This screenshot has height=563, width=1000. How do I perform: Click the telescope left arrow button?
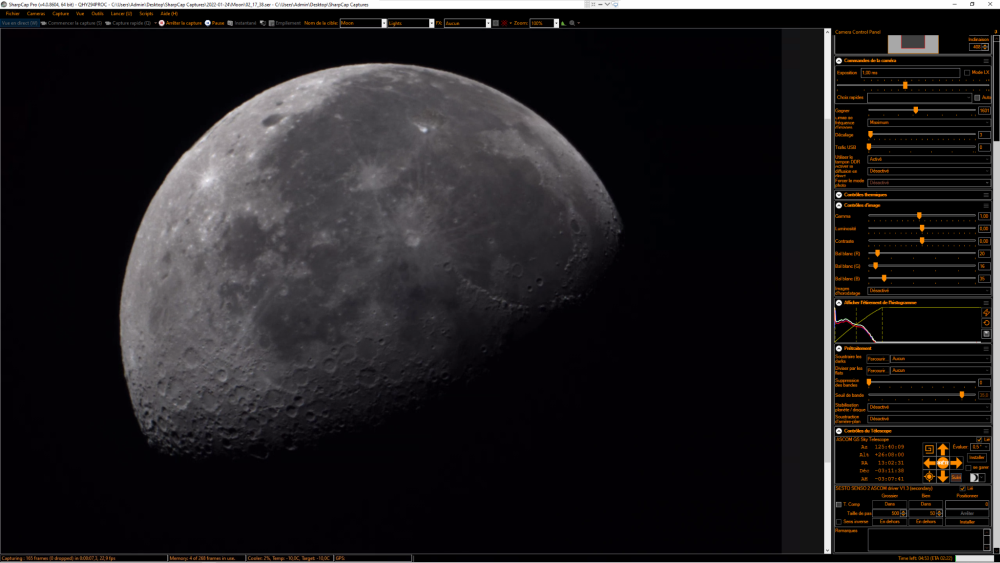[x=929, y=463]
